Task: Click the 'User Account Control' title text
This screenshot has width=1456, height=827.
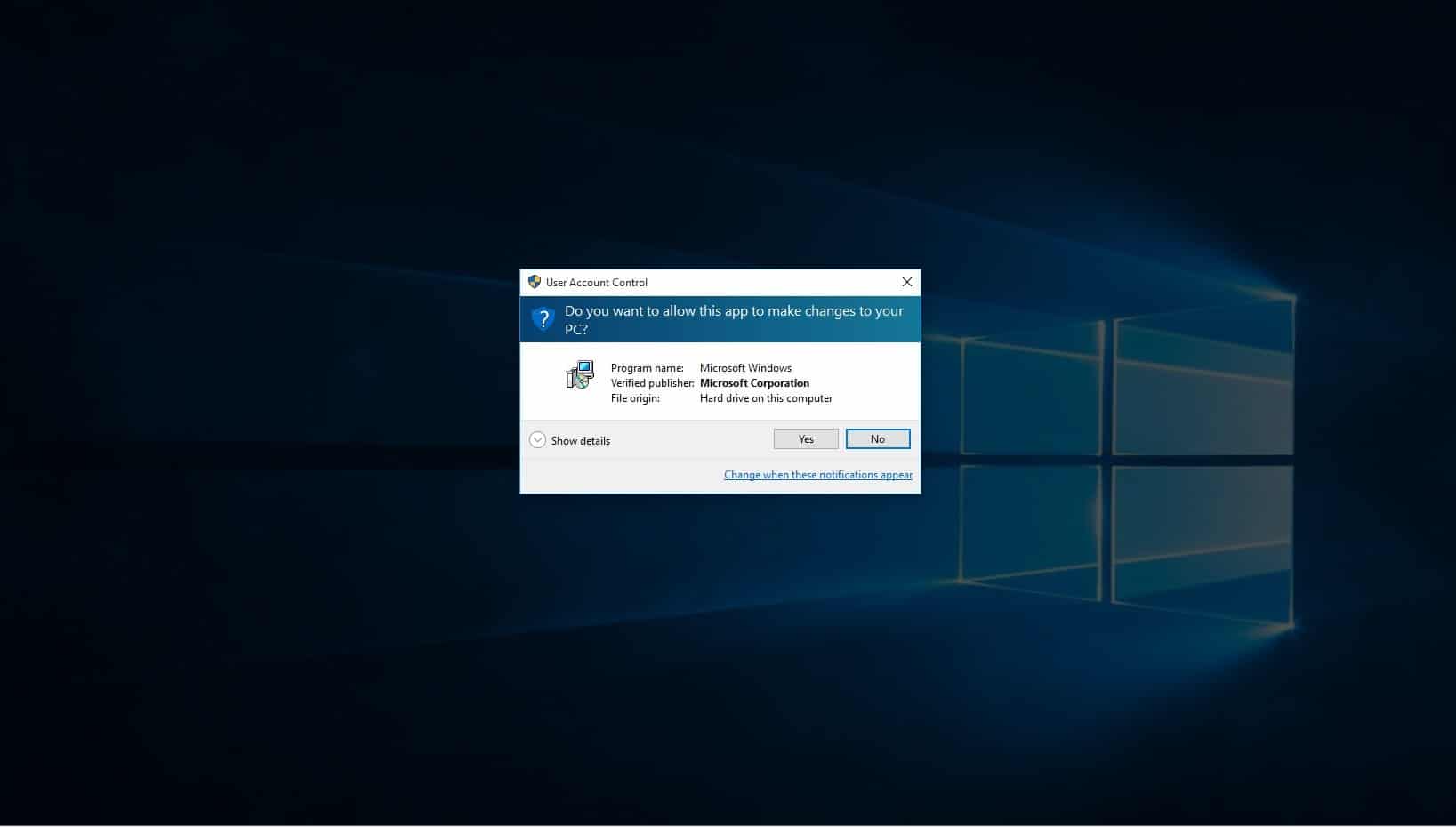Action: 597,283
